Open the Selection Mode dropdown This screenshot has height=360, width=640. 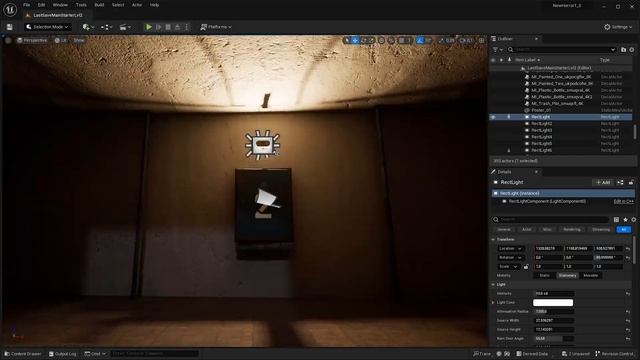pos(47,27)
